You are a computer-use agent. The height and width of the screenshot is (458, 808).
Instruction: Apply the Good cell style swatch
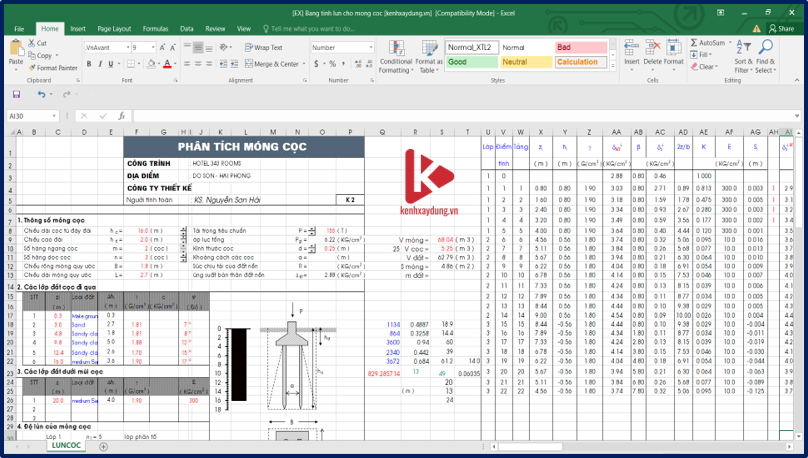(x=470, y=62)
